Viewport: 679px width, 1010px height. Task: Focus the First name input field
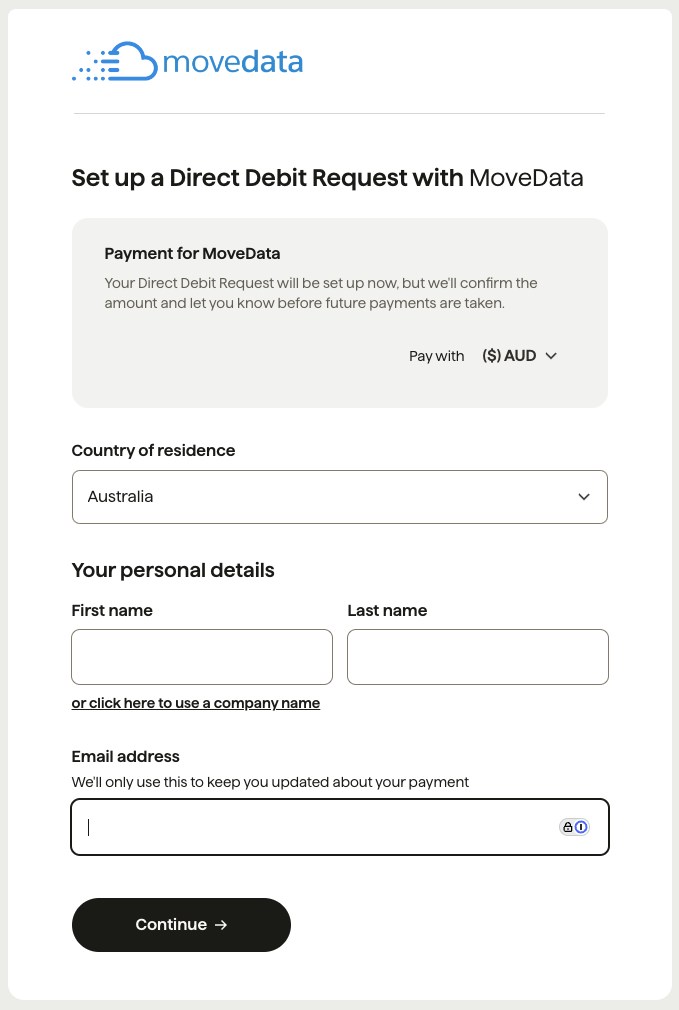[x=202, y=657]
